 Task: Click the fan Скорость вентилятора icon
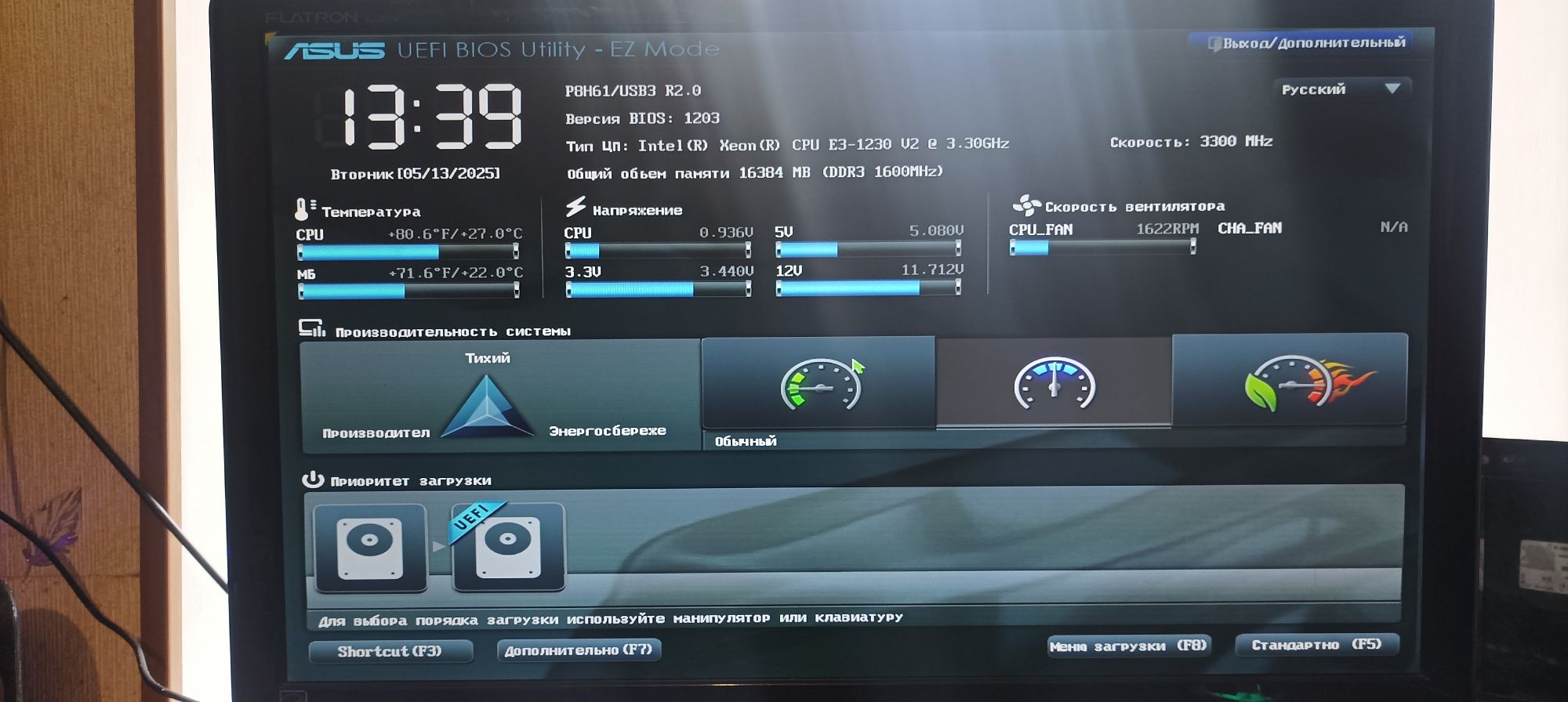[1025, 206]
